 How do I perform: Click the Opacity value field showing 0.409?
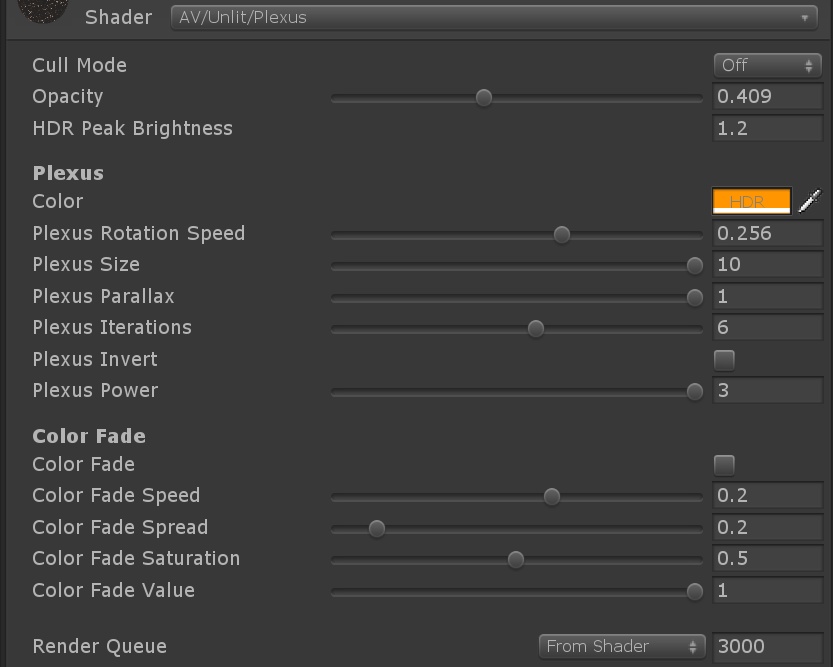pos(767,96)
